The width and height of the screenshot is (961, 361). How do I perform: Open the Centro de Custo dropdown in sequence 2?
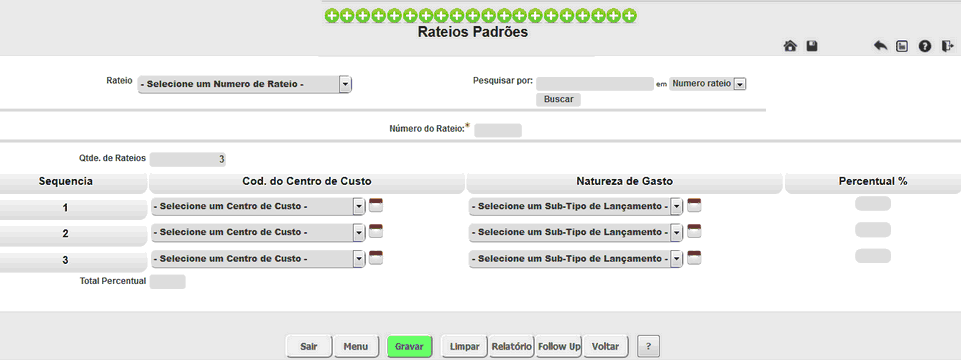(x=258, y=233)
